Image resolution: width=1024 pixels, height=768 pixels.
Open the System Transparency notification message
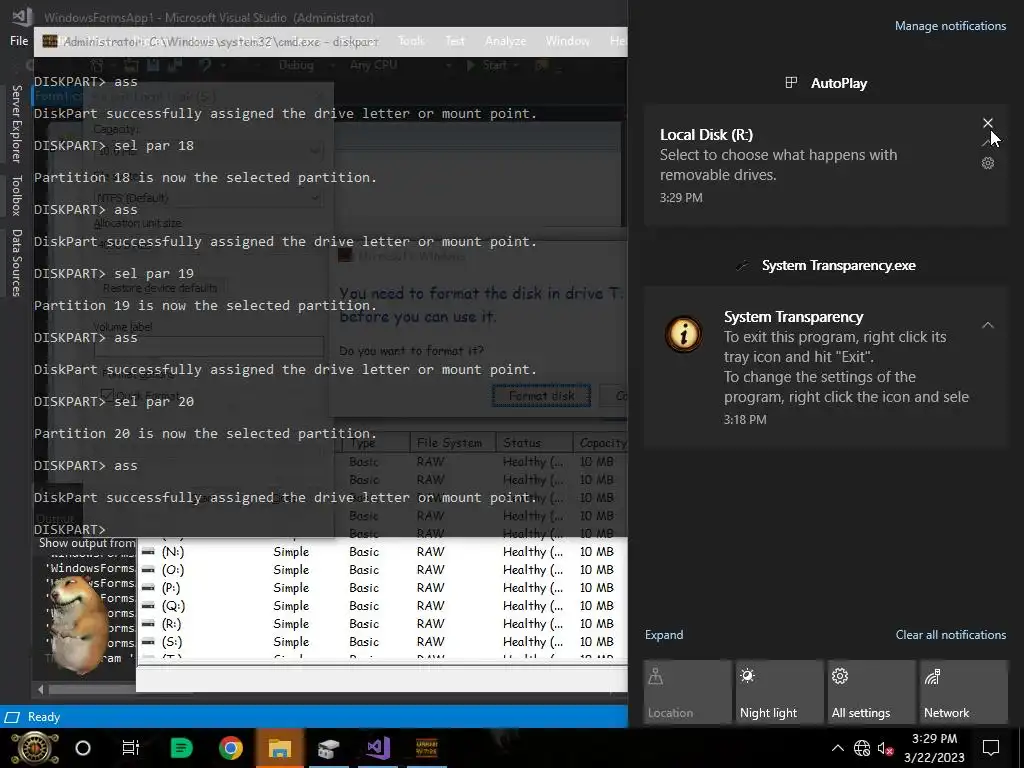click(826, 367)
